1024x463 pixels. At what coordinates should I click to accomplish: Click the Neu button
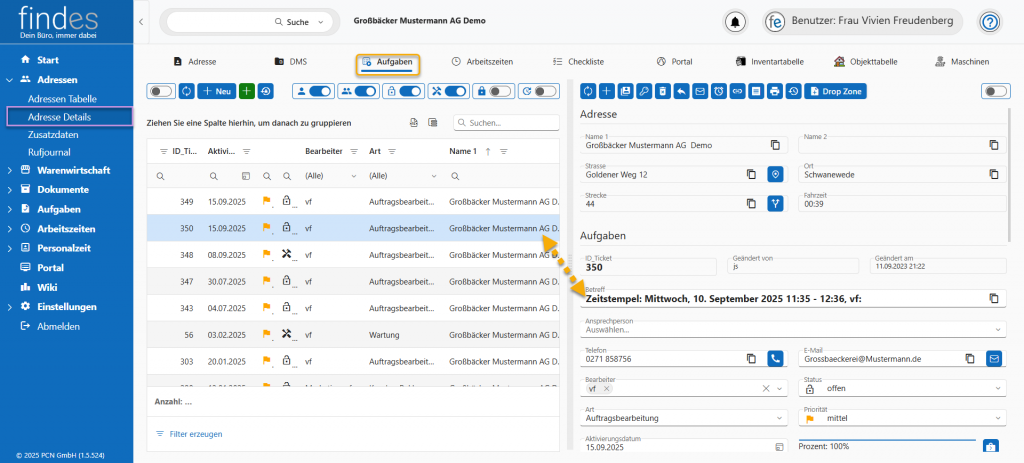click(x=216, y=91)
